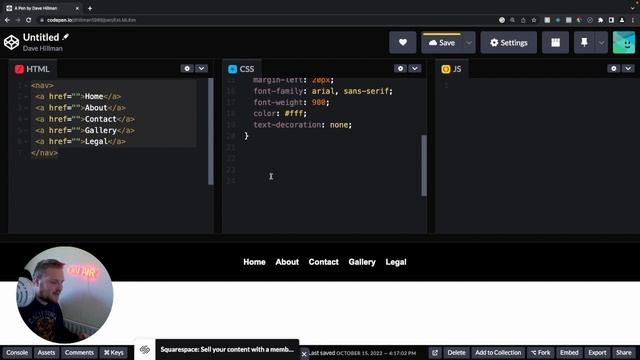The image size is (640, 360).
Task: Open browser extensions puzzle icon
Action: pos(600,20)
